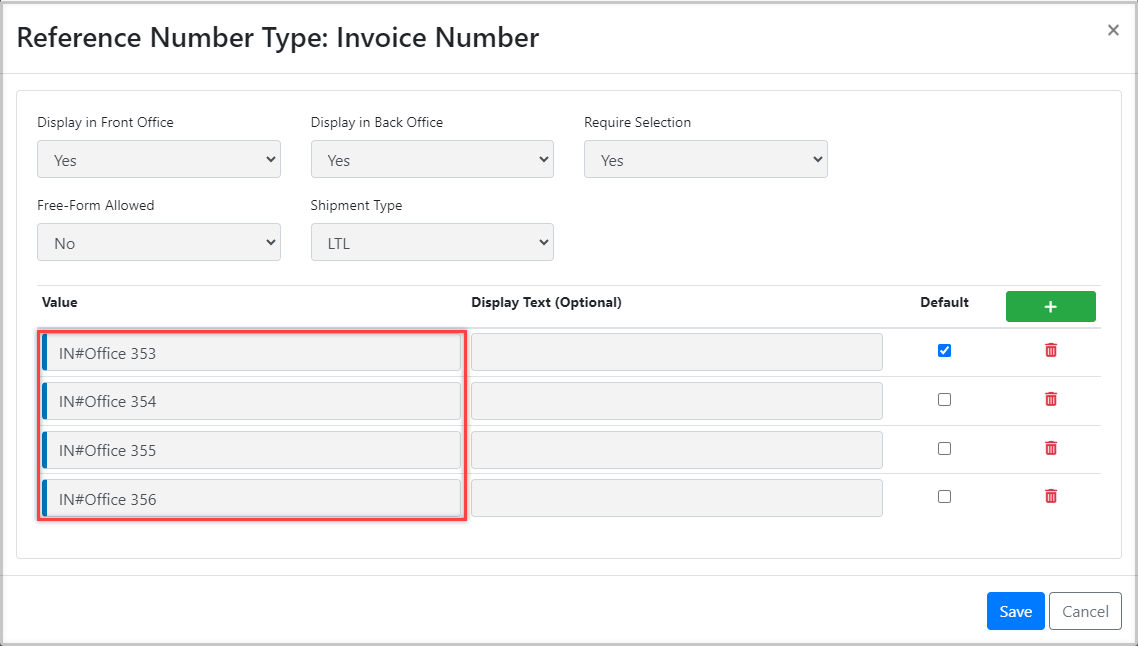The image size is (1138, 646).
Task: Click trash icon for IN#Office 354
Action: 1050,399
